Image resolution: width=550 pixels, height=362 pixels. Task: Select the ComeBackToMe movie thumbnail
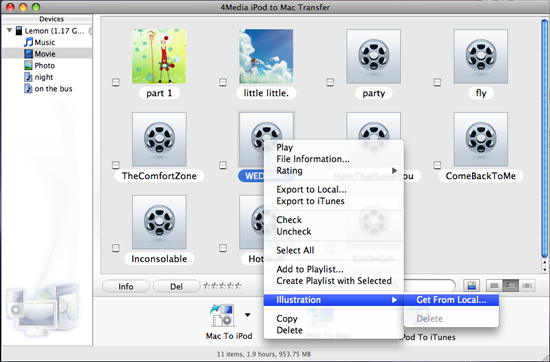click(x=481, y=139)
